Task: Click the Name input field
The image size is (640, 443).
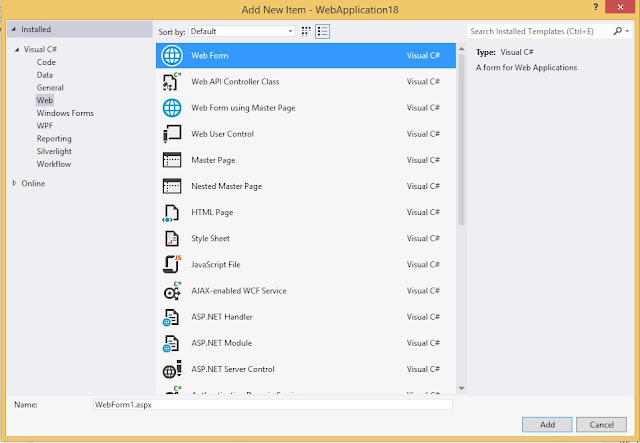Action: 273,405
